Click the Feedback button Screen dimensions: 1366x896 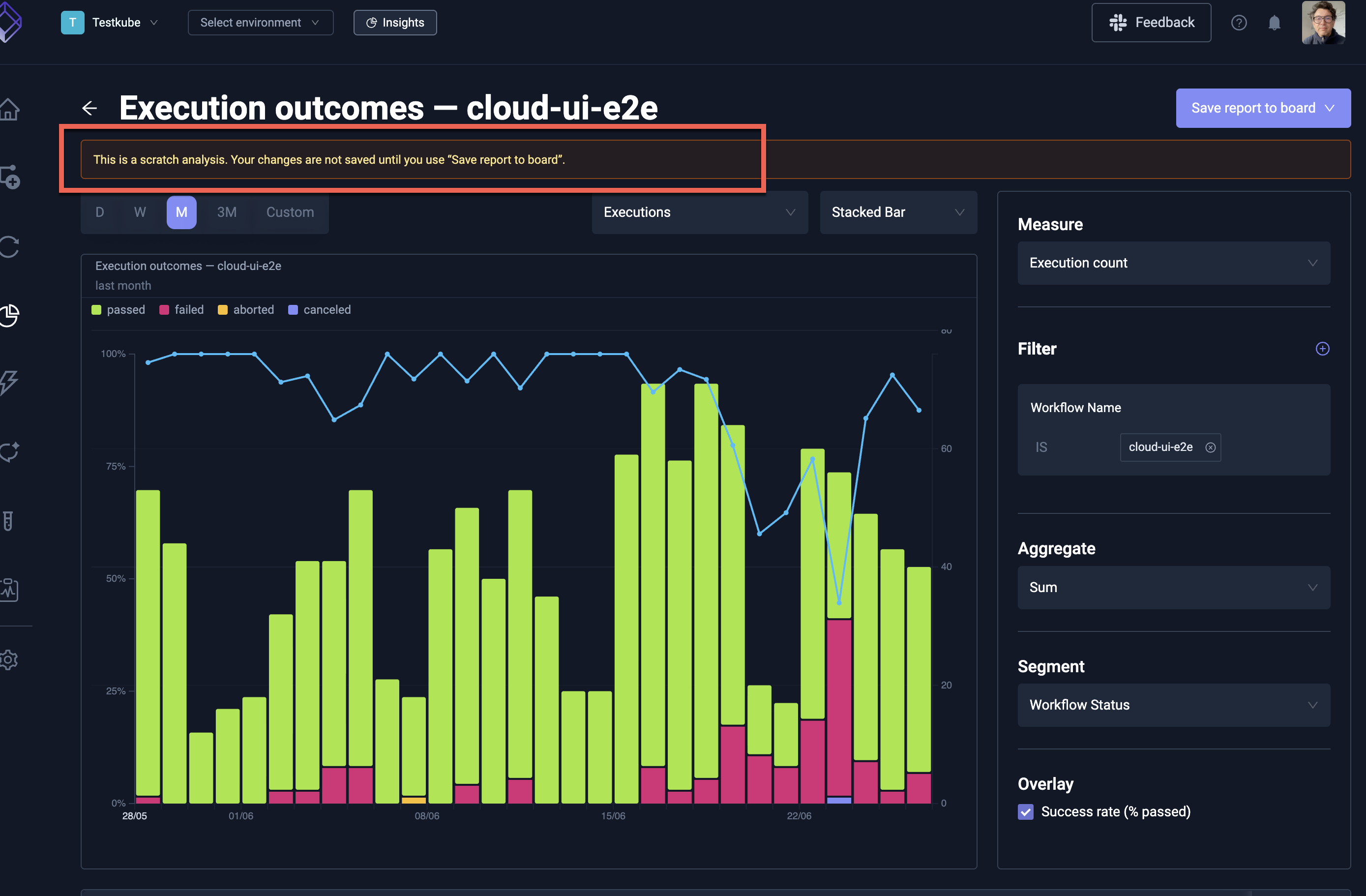click(x=1151, y=23)
